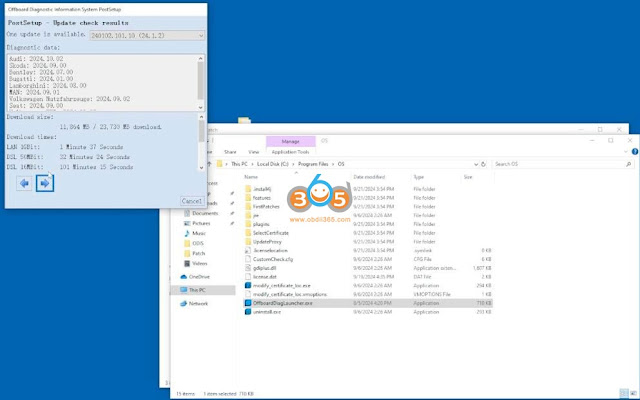Click down arrow of download info scrollbar
Image resolution: width=640 pixels, height=400 pixels.
pyautogui.click(x=201, y=167)
